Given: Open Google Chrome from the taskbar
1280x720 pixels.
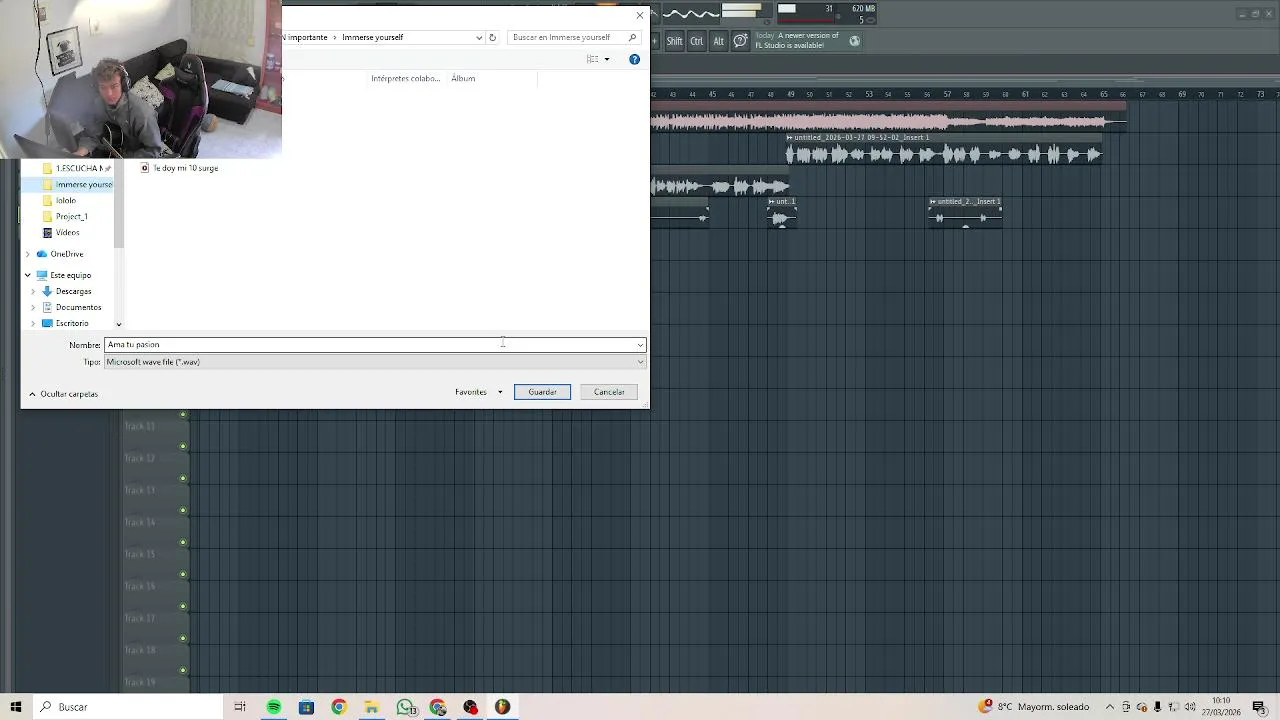Looking at the screenshot, I should click(x=339, y=707).
